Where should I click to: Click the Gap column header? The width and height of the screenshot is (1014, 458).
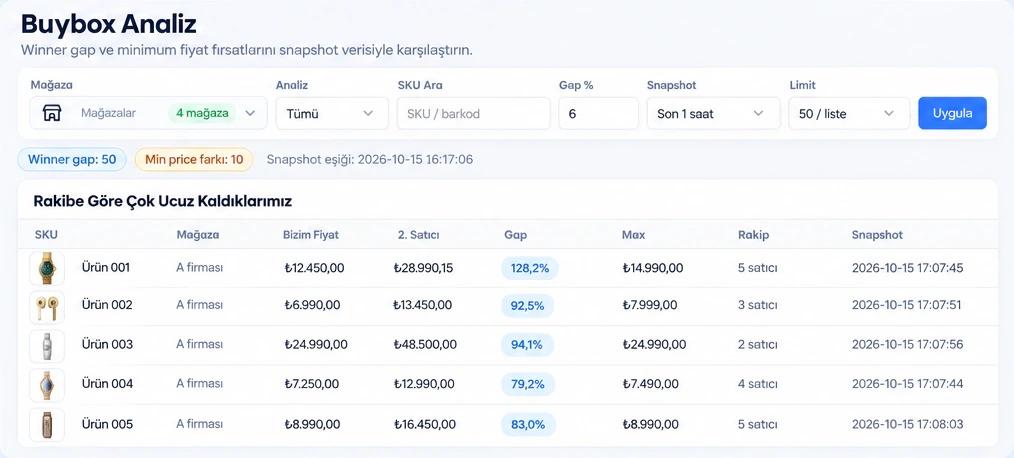[x=515, y=235]
